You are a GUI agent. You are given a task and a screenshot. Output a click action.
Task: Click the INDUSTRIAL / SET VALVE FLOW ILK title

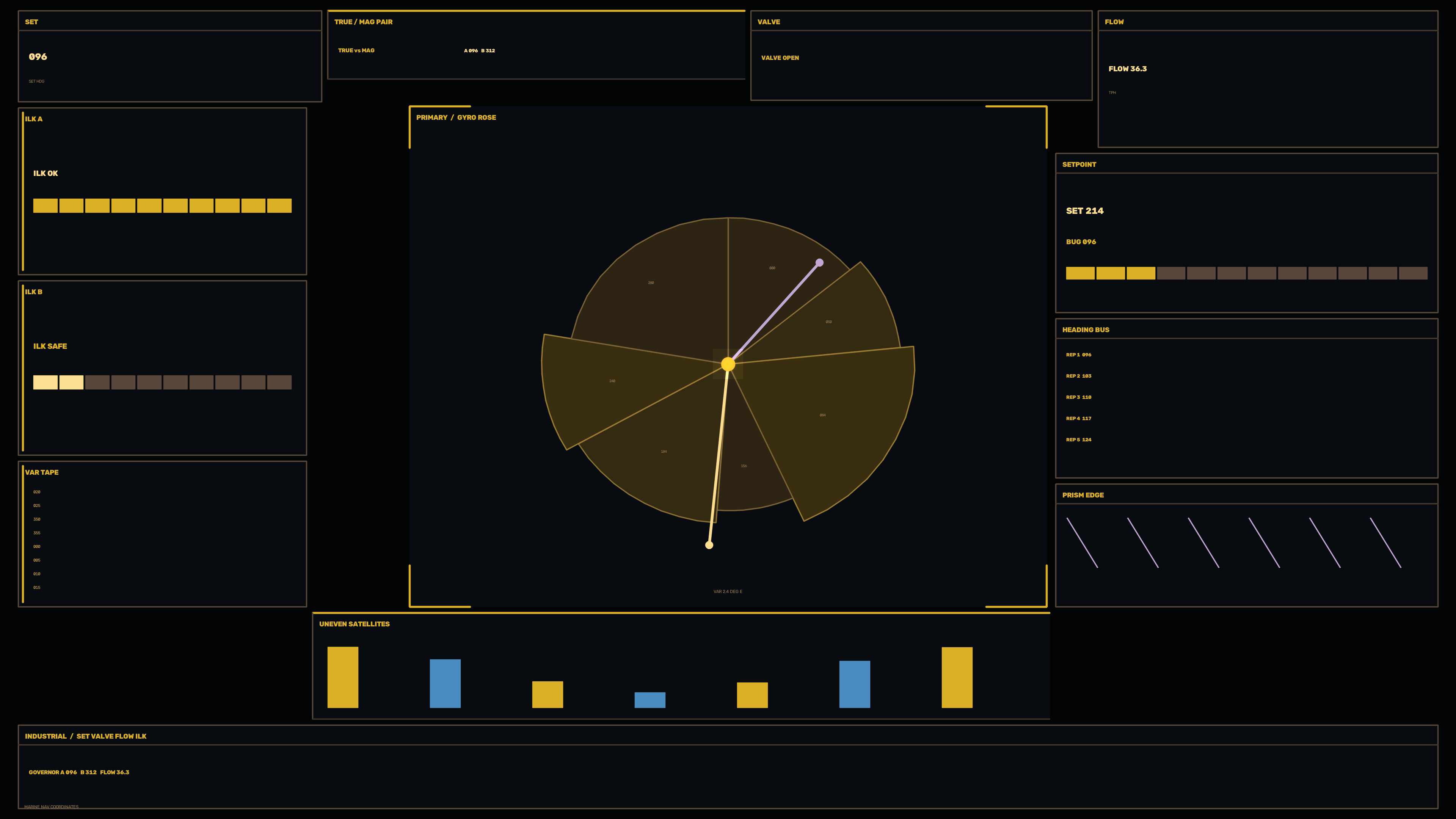[85, 736]
